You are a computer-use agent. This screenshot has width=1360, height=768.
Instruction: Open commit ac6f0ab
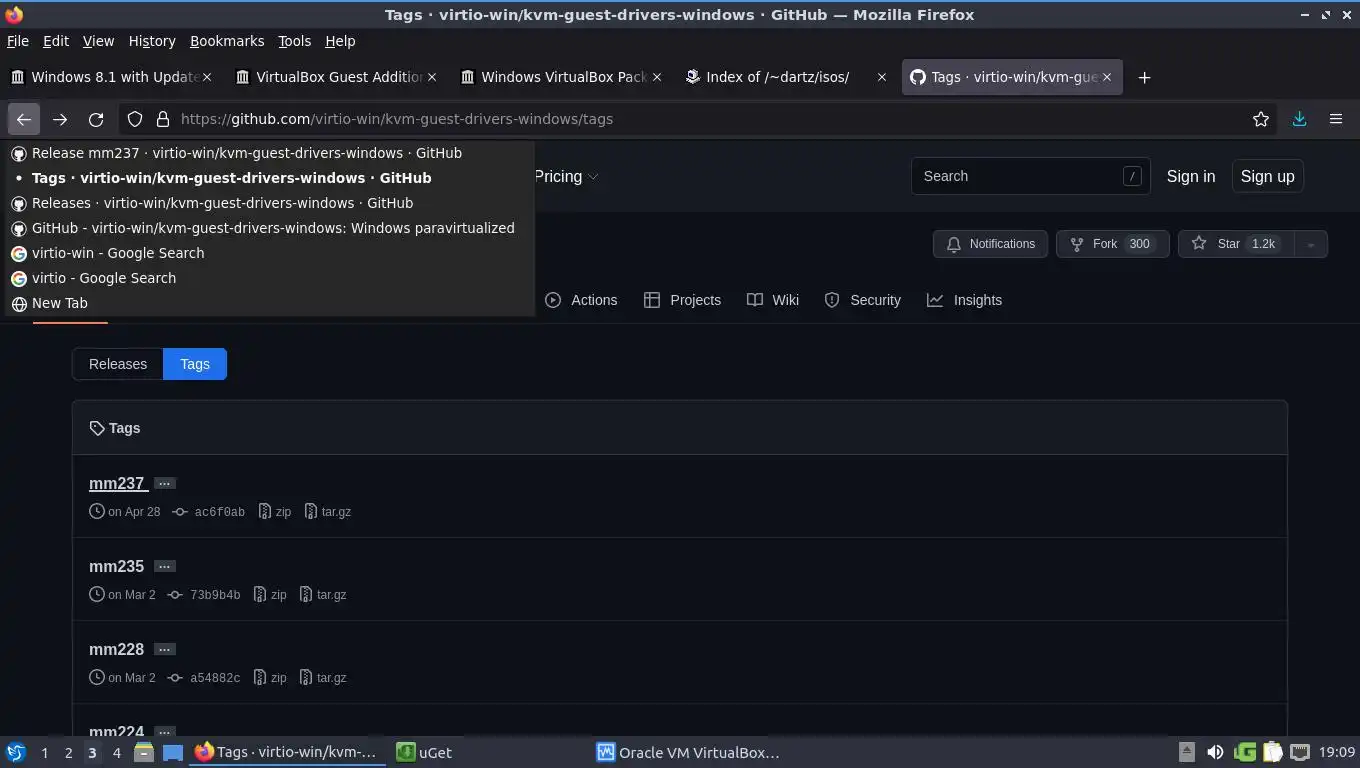coord(209,511)
